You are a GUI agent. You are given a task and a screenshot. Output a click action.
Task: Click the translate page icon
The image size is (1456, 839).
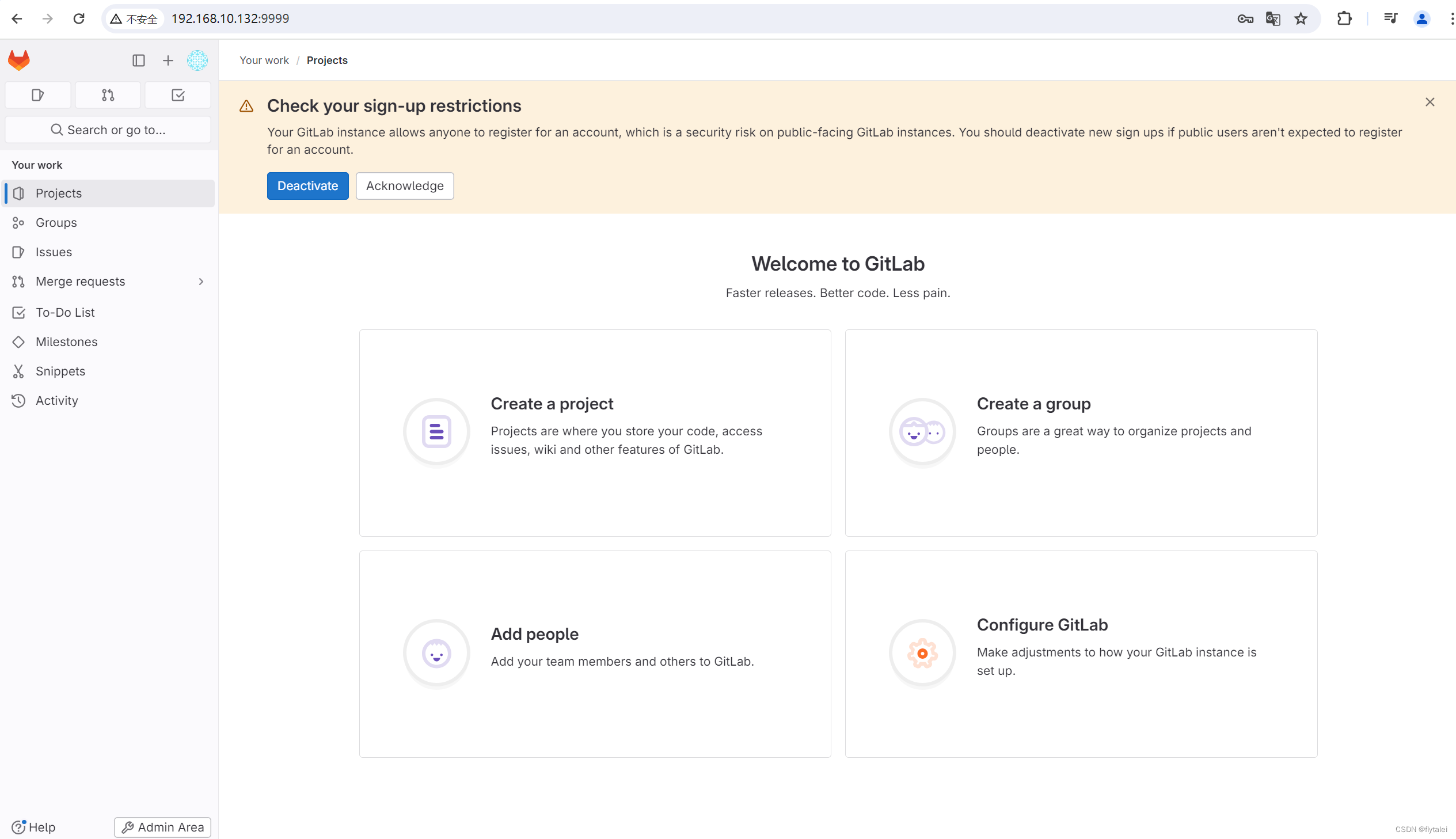pos(1273,18)
